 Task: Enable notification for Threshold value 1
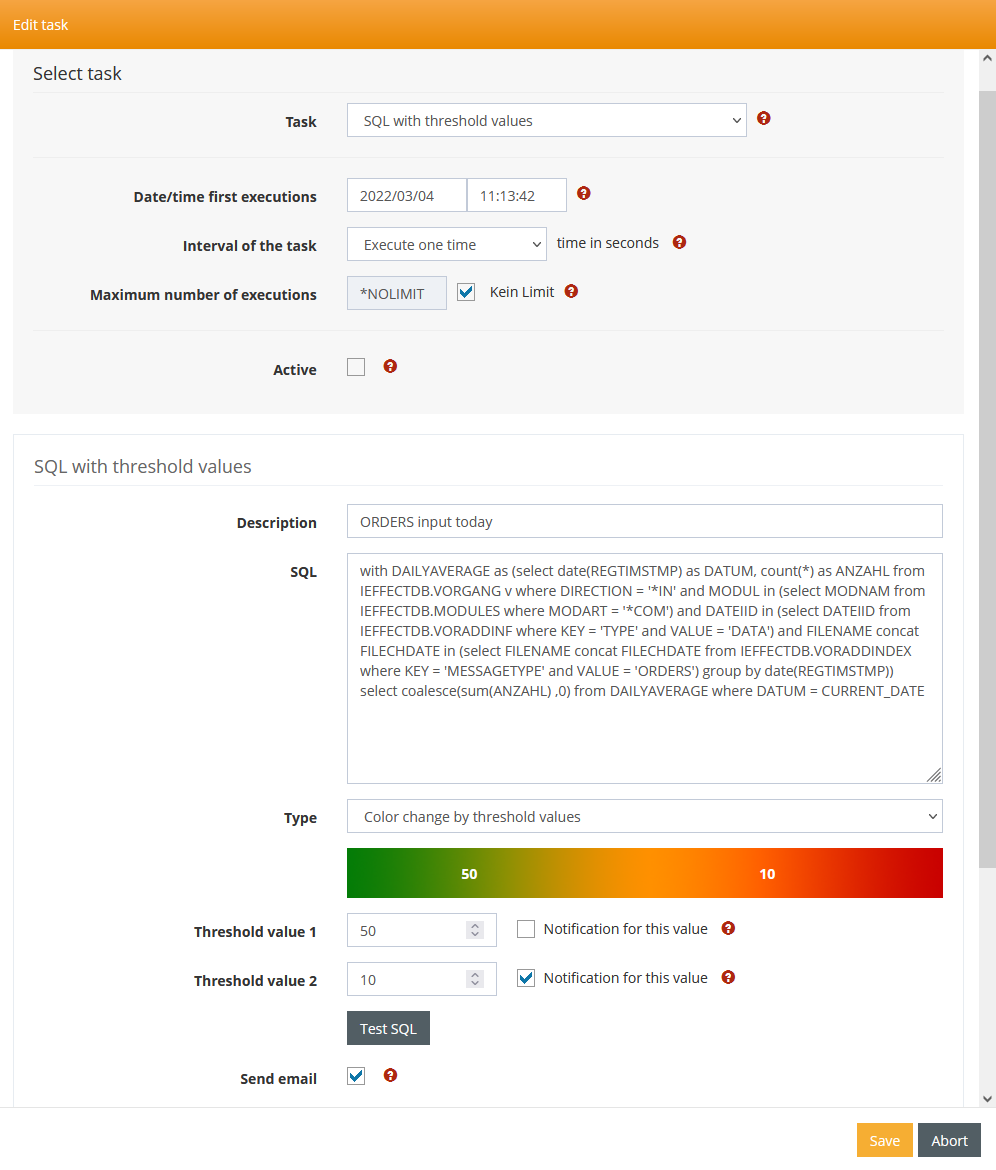click(x=526, y=930)
